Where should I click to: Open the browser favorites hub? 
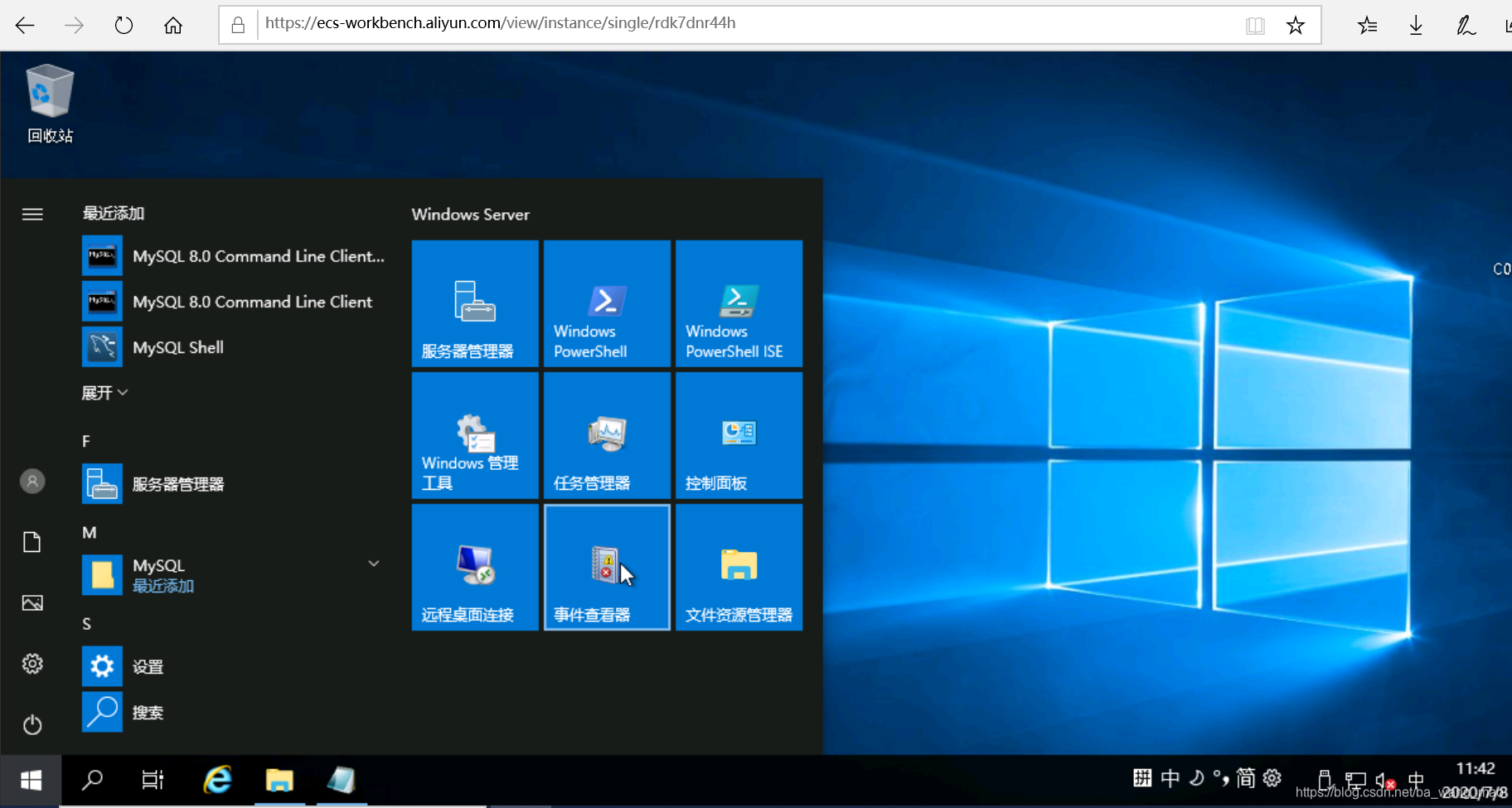point(1367,26)
